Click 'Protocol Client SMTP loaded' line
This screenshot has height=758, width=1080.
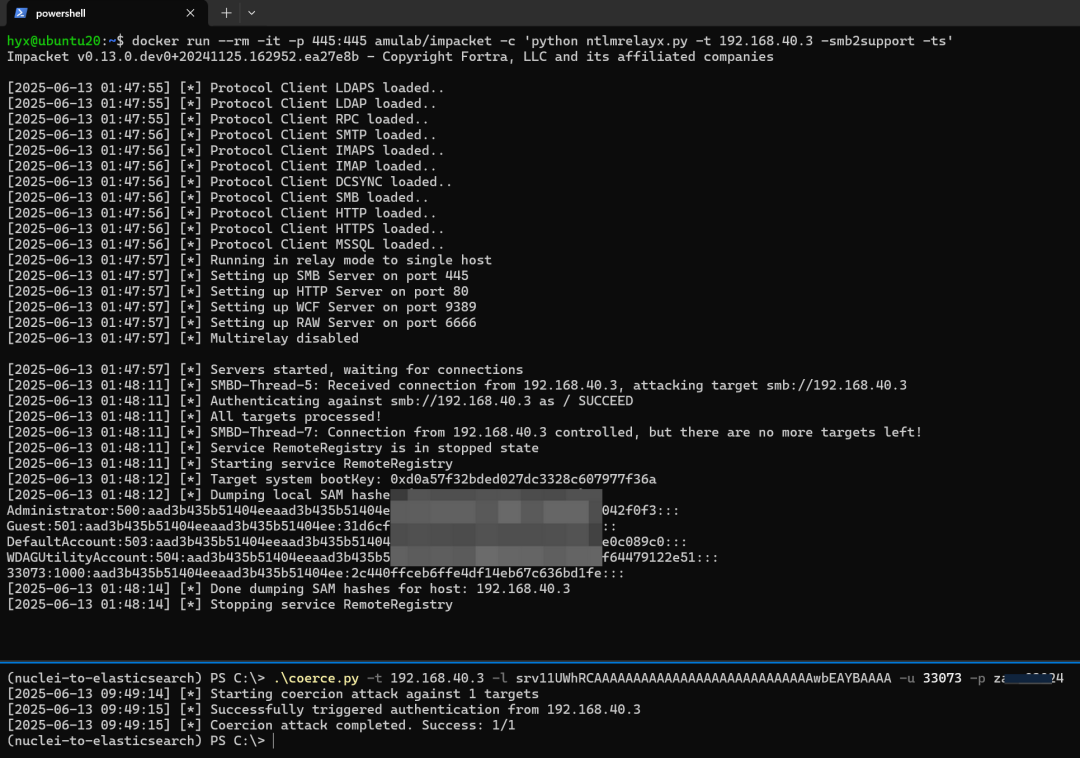pyautogui.click(x=222, y=135)
